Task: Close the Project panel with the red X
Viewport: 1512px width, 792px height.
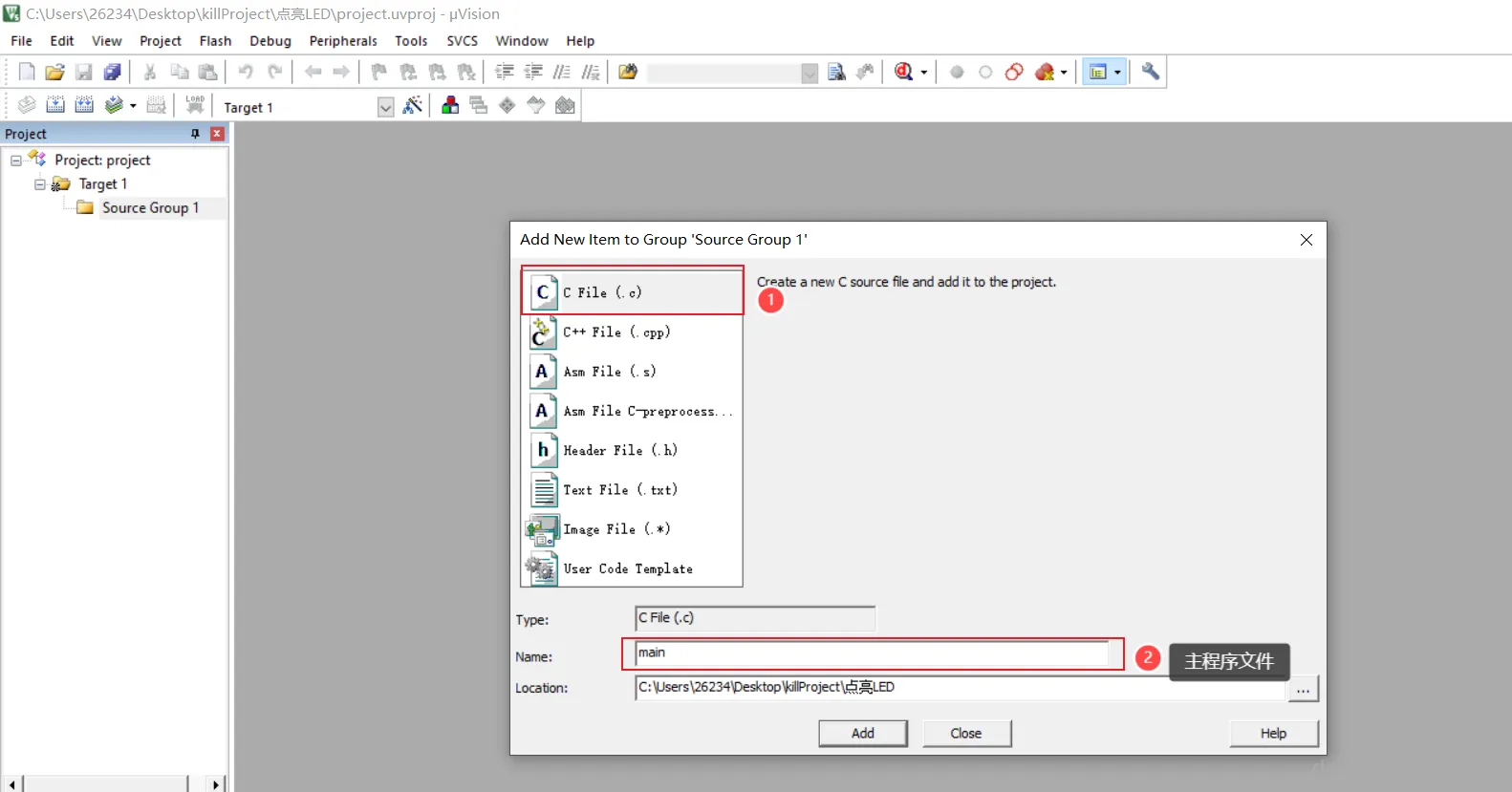Action: coord(217,134)
